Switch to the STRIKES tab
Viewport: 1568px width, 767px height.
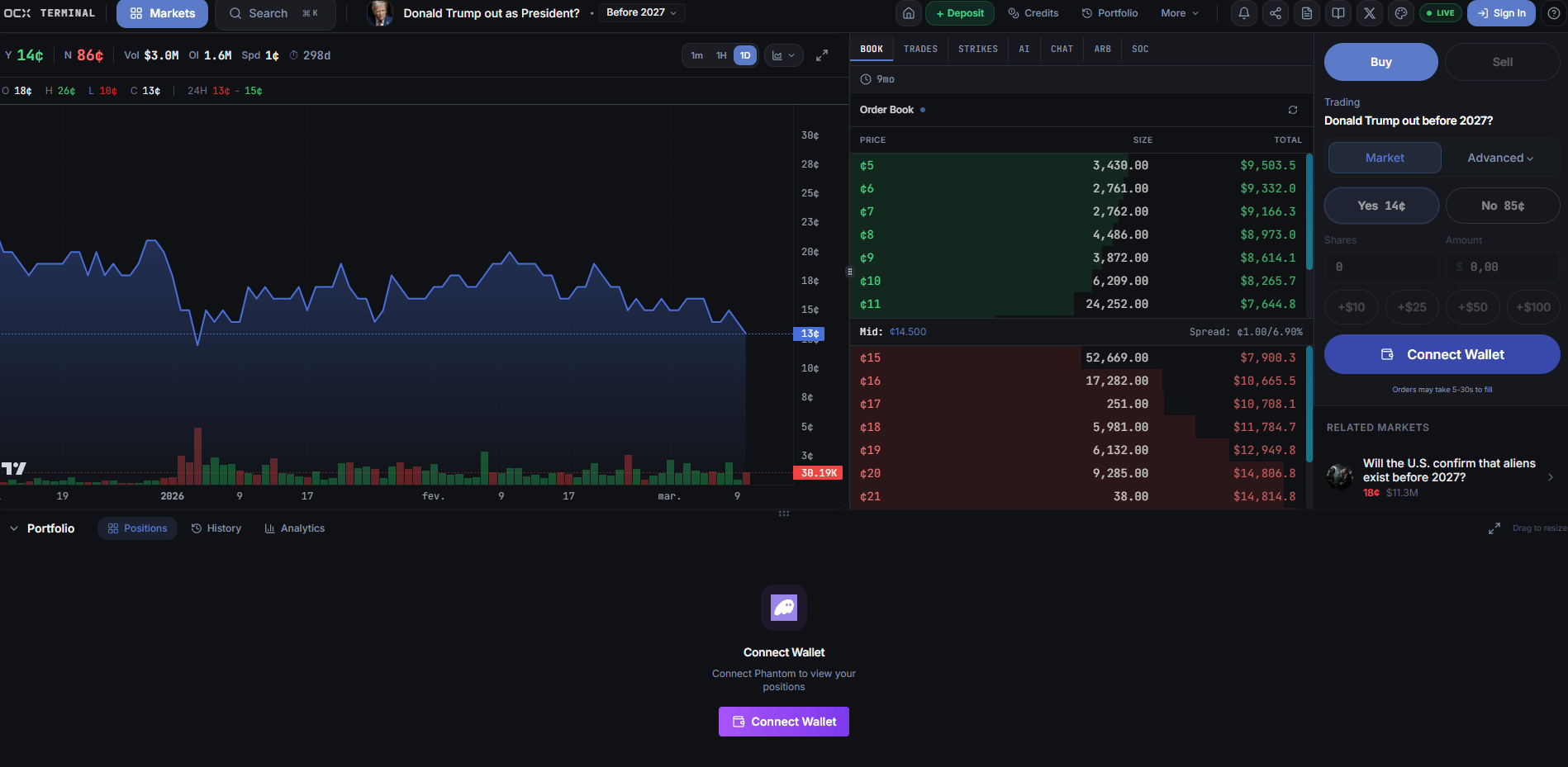[978, 50]
